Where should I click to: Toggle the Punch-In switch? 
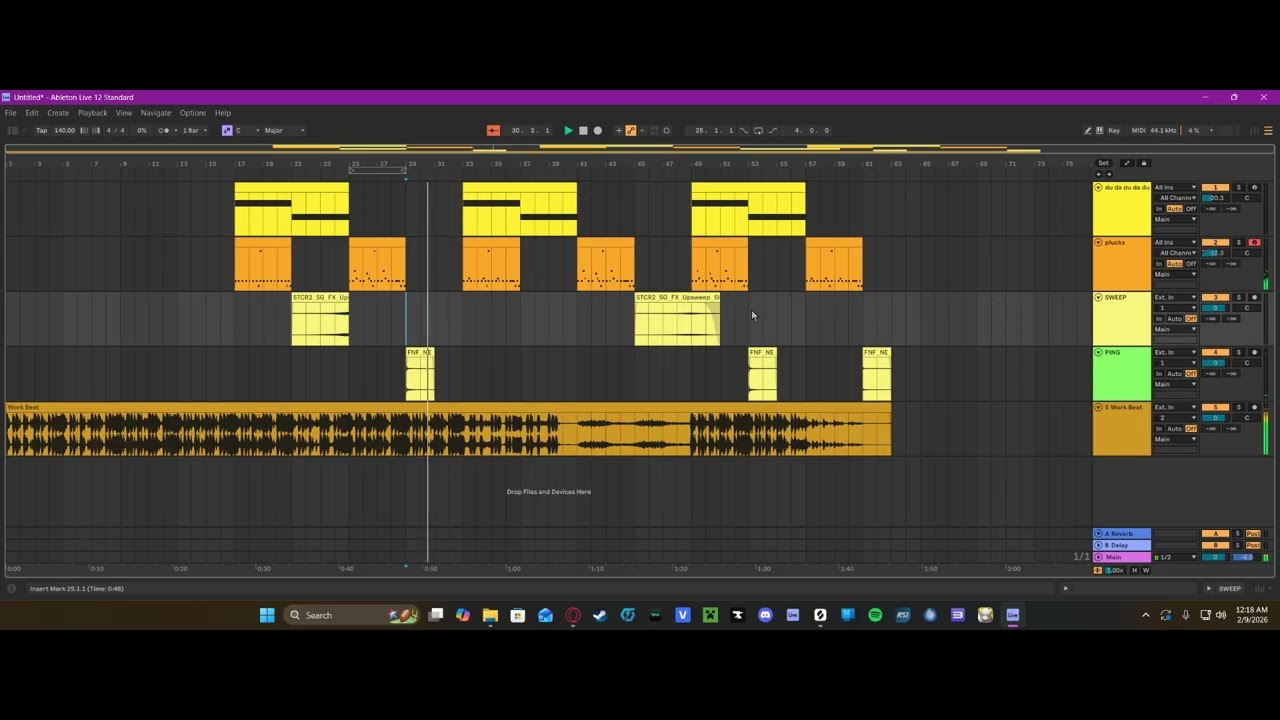click(743, 130)
